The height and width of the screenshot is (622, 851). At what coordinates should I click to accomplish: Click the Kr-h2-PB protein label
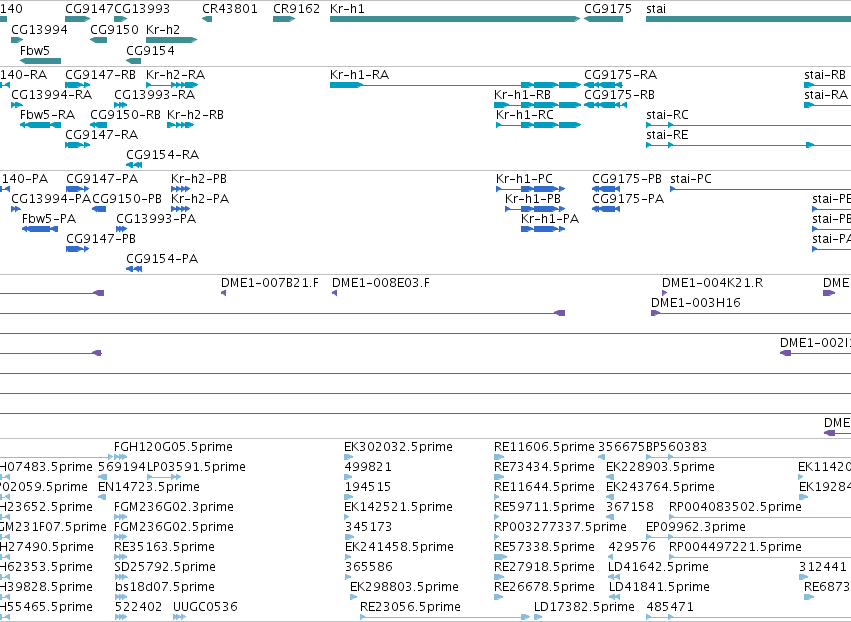(199, 179)
